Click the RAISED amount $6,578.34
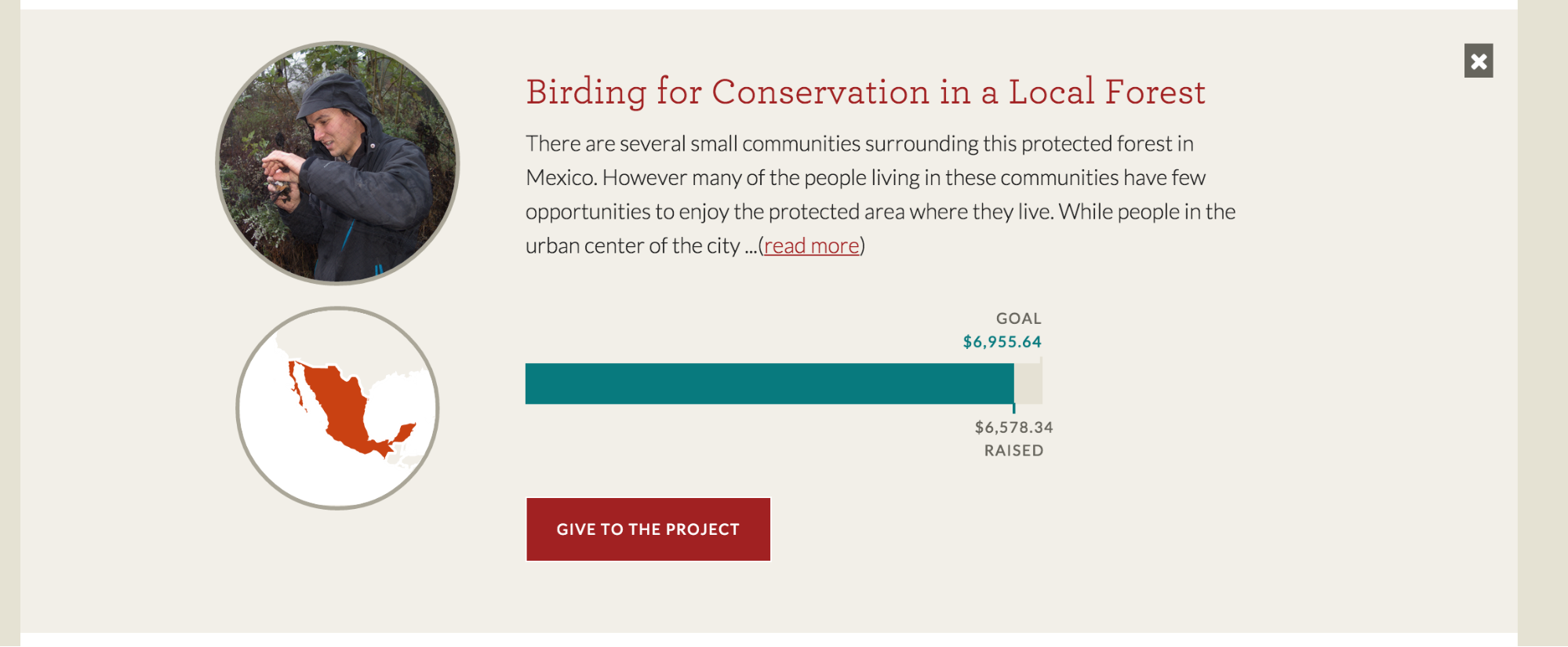 1013,427
